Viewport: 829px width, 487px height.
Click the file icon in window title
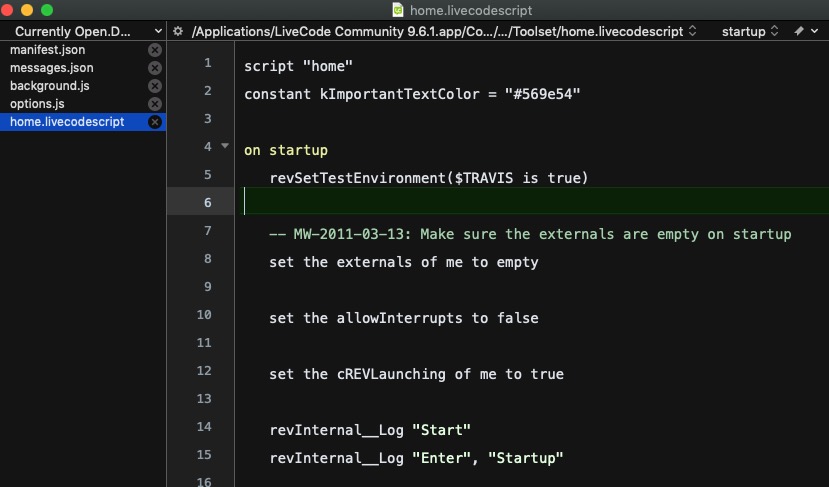tap(398, 10)
